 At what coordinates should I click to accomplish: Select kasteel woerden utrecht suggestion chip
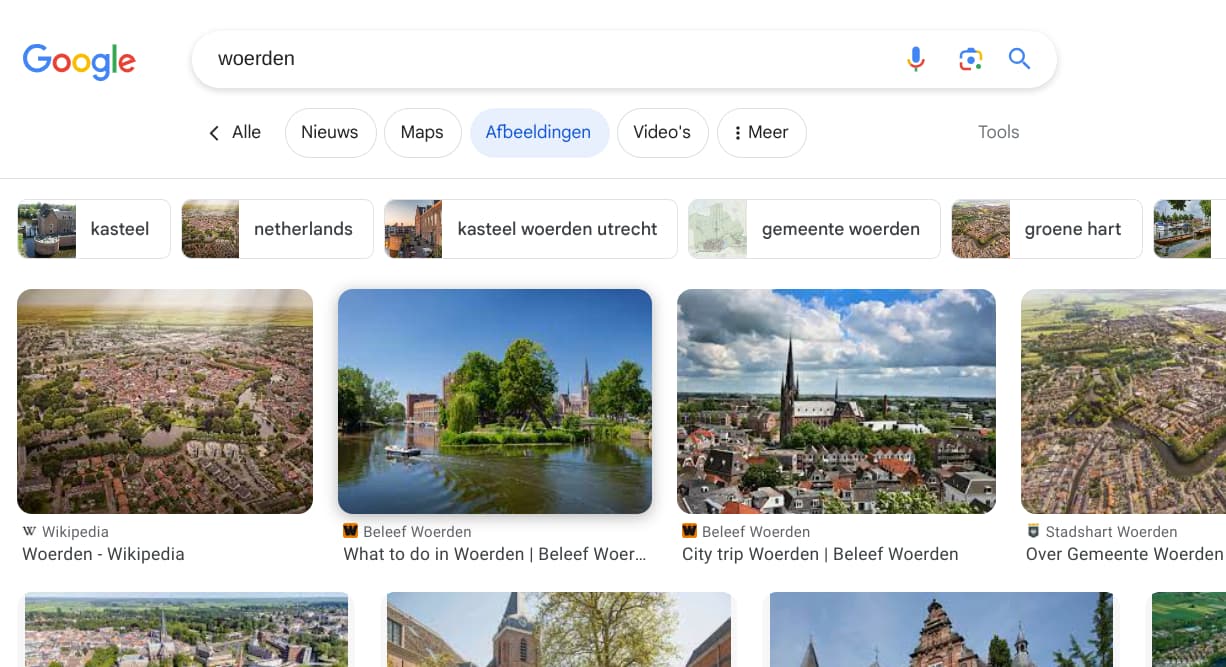531,229
